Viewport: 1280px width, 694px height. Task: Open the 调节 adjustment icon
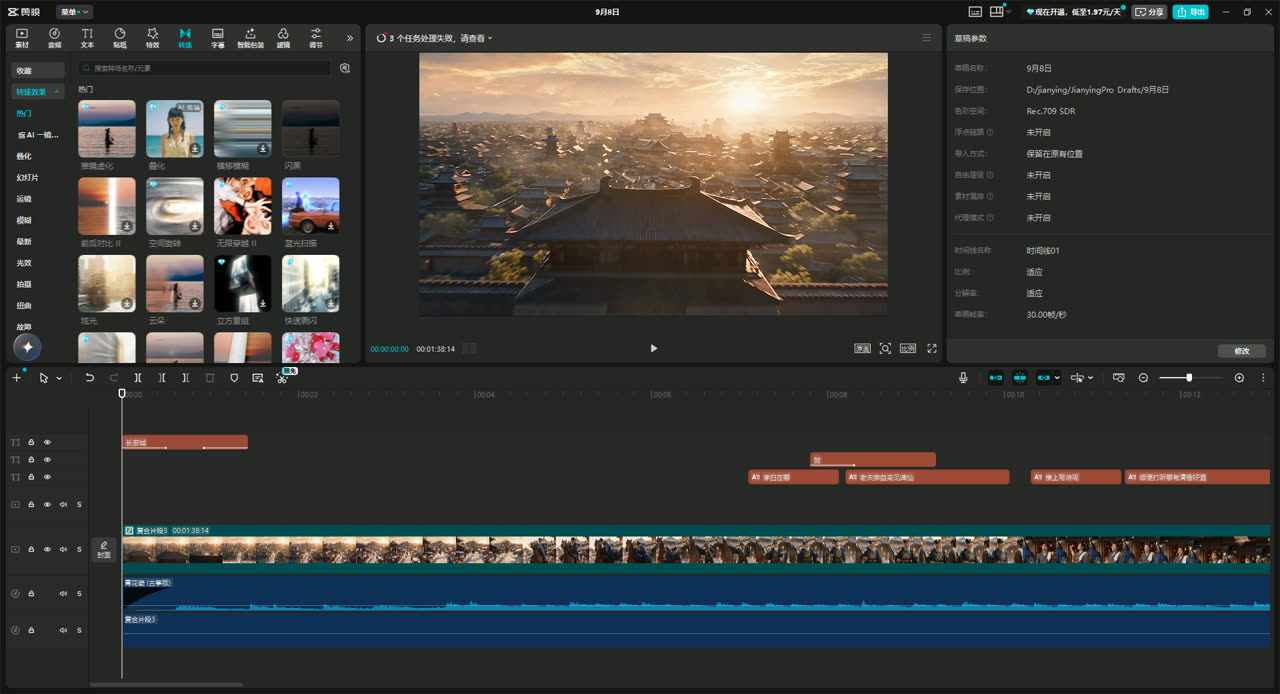(316, 38)
